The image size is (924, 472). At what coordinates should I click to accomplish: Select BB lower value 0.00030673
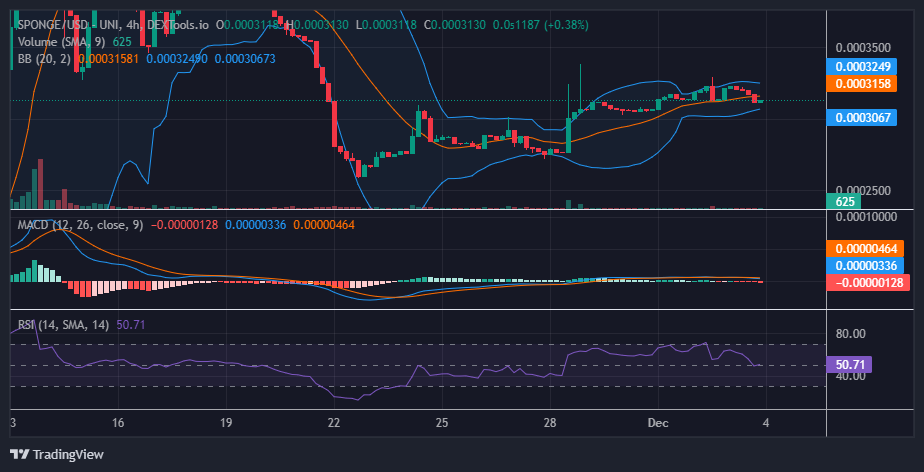coord(245,59)
